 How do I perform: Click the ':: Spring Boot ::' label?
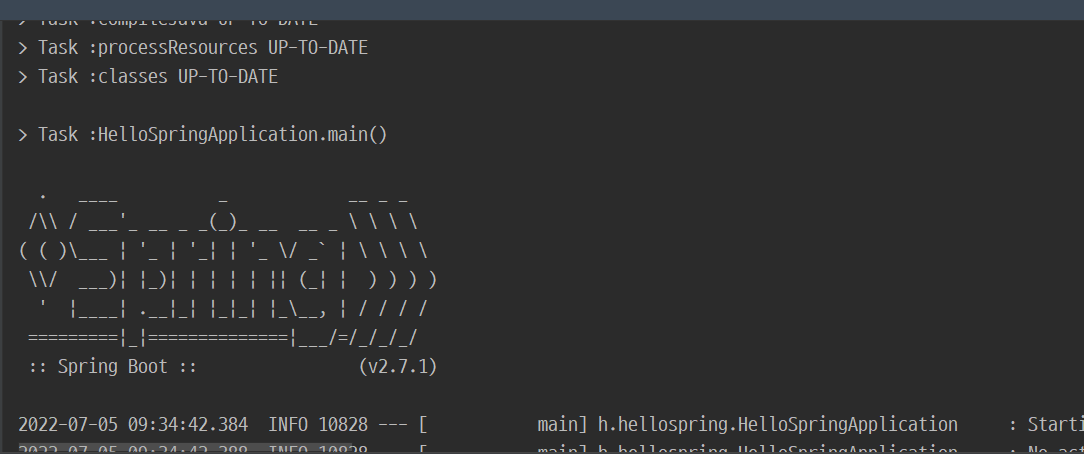(x=113, y=366)
